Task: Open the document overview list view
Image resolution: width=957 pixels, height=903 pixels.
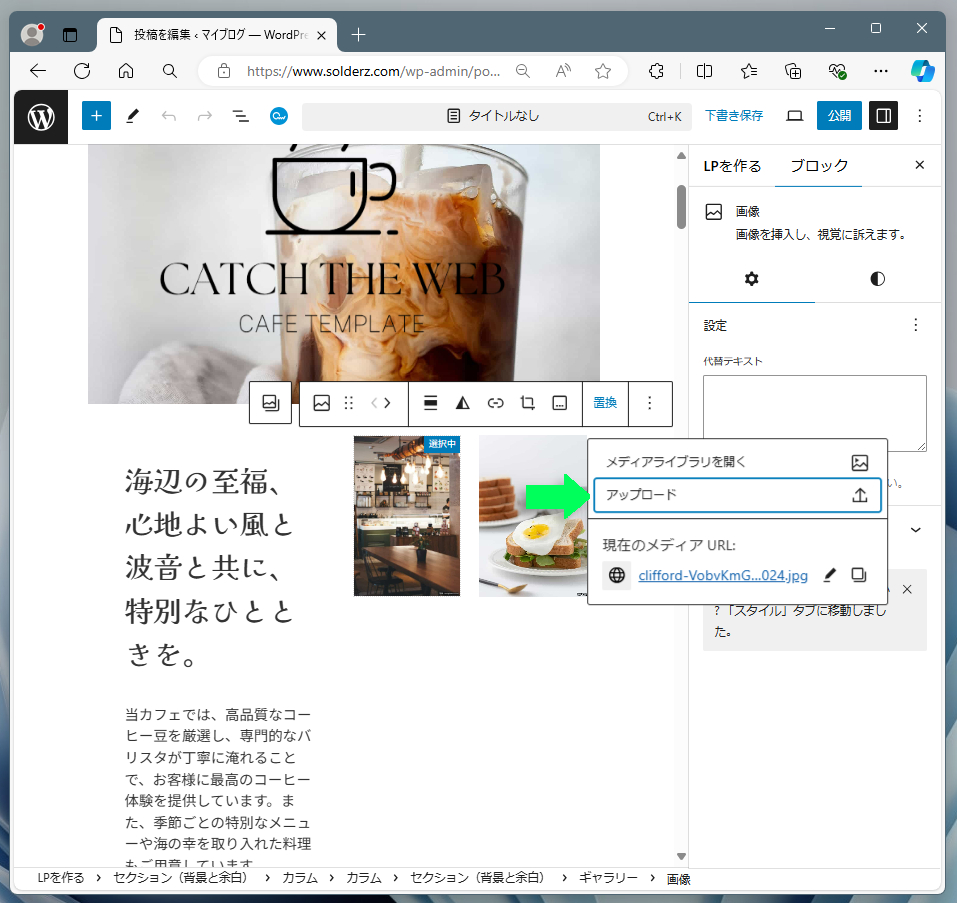Action: coord(241,116)
